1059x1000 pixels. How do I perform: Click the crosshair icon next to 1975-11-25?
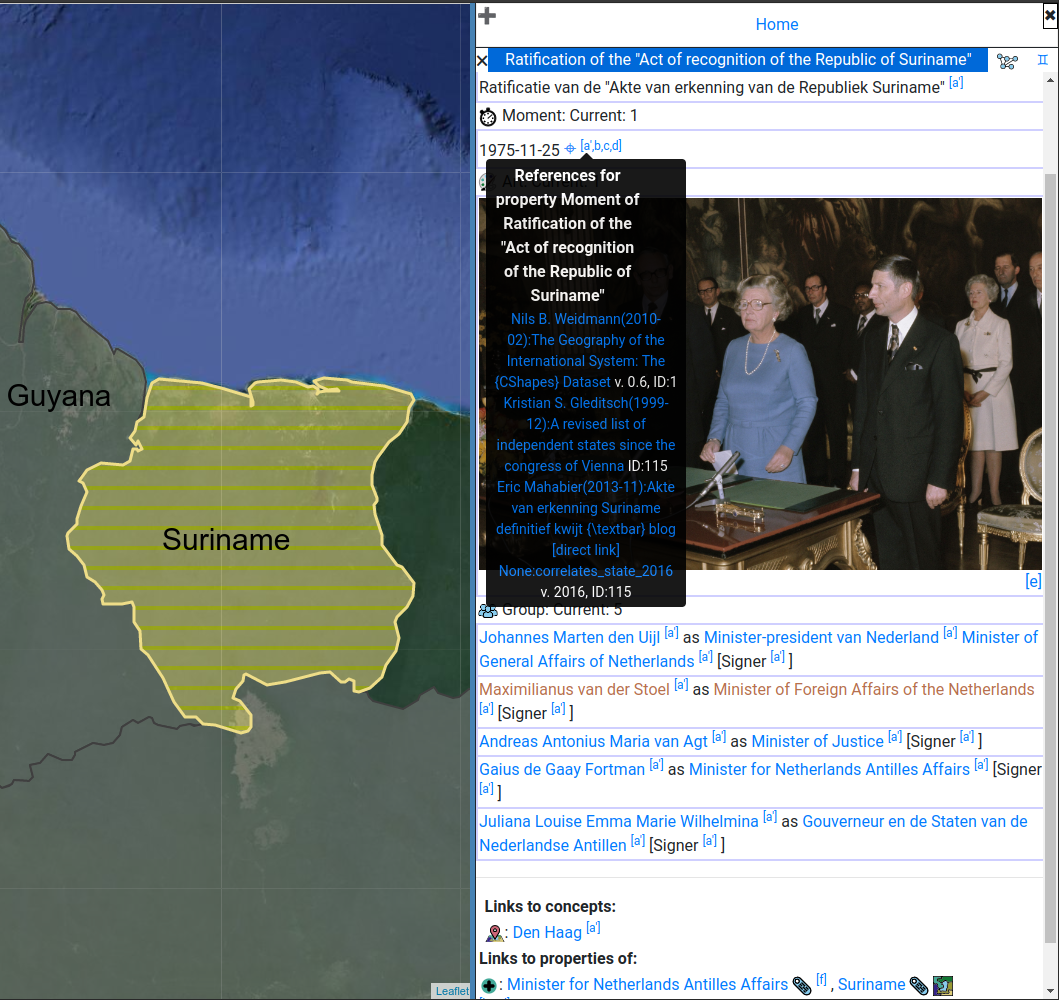point(569,149)
